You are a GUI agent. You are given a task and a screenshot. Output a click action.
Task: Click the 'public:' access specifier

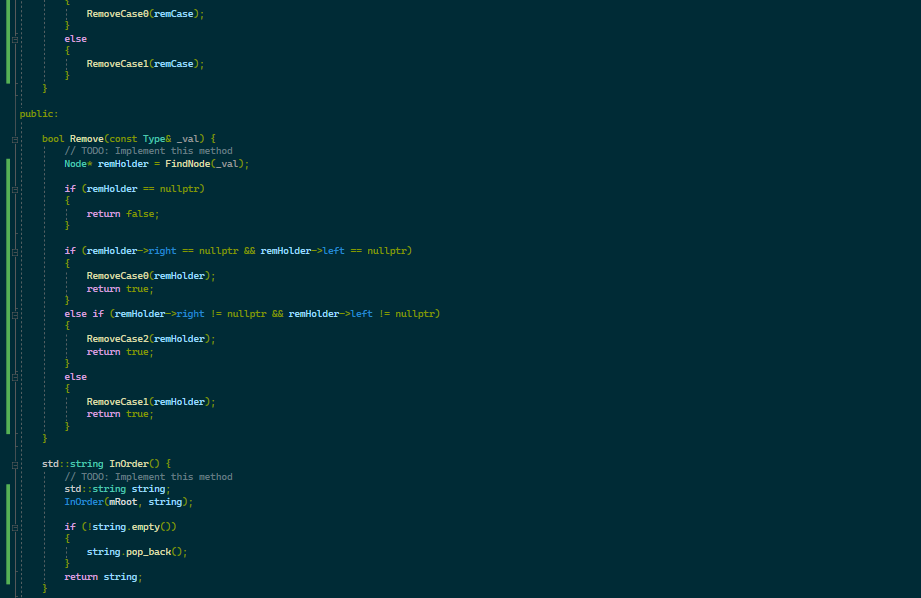tap(37, 113)
